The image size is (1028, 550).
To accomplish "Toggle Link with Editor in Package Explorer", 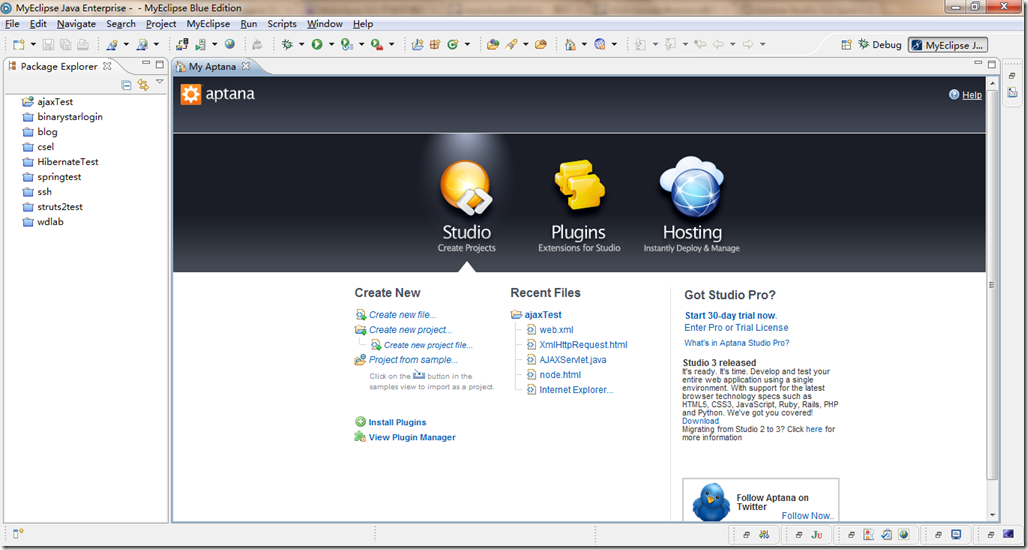I will coord(143,85).
